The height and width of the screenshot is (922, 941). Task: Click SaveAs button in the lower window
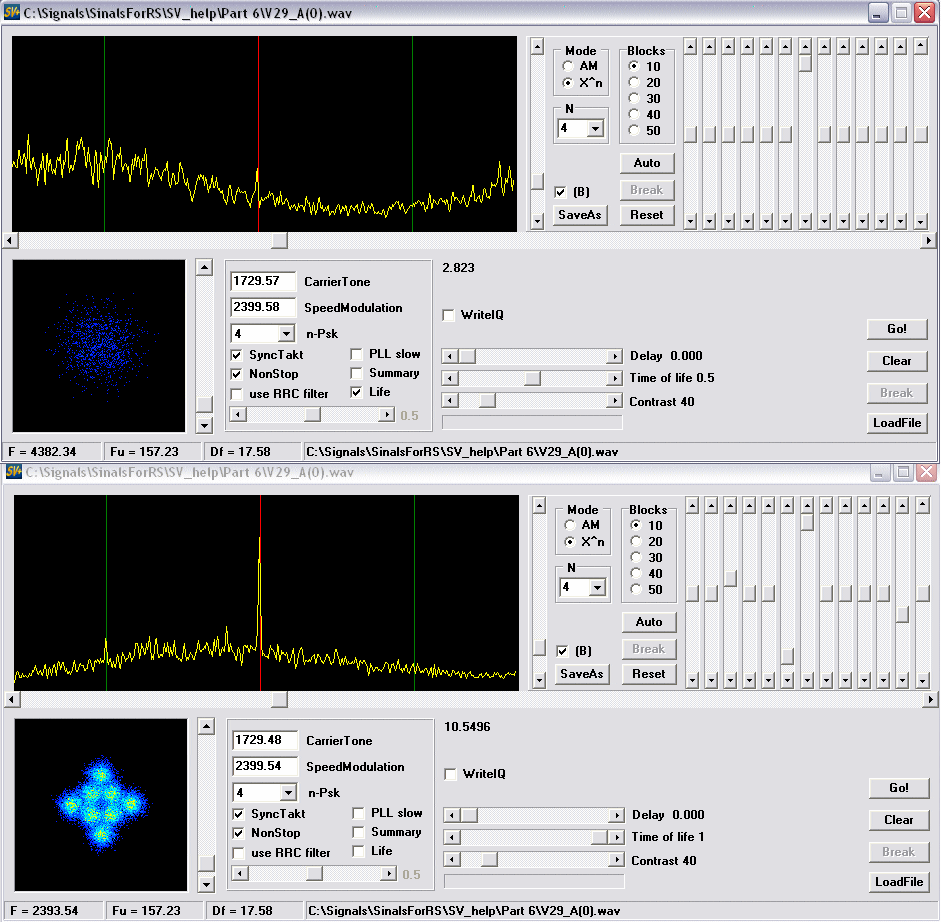click(x=582, y=674)
